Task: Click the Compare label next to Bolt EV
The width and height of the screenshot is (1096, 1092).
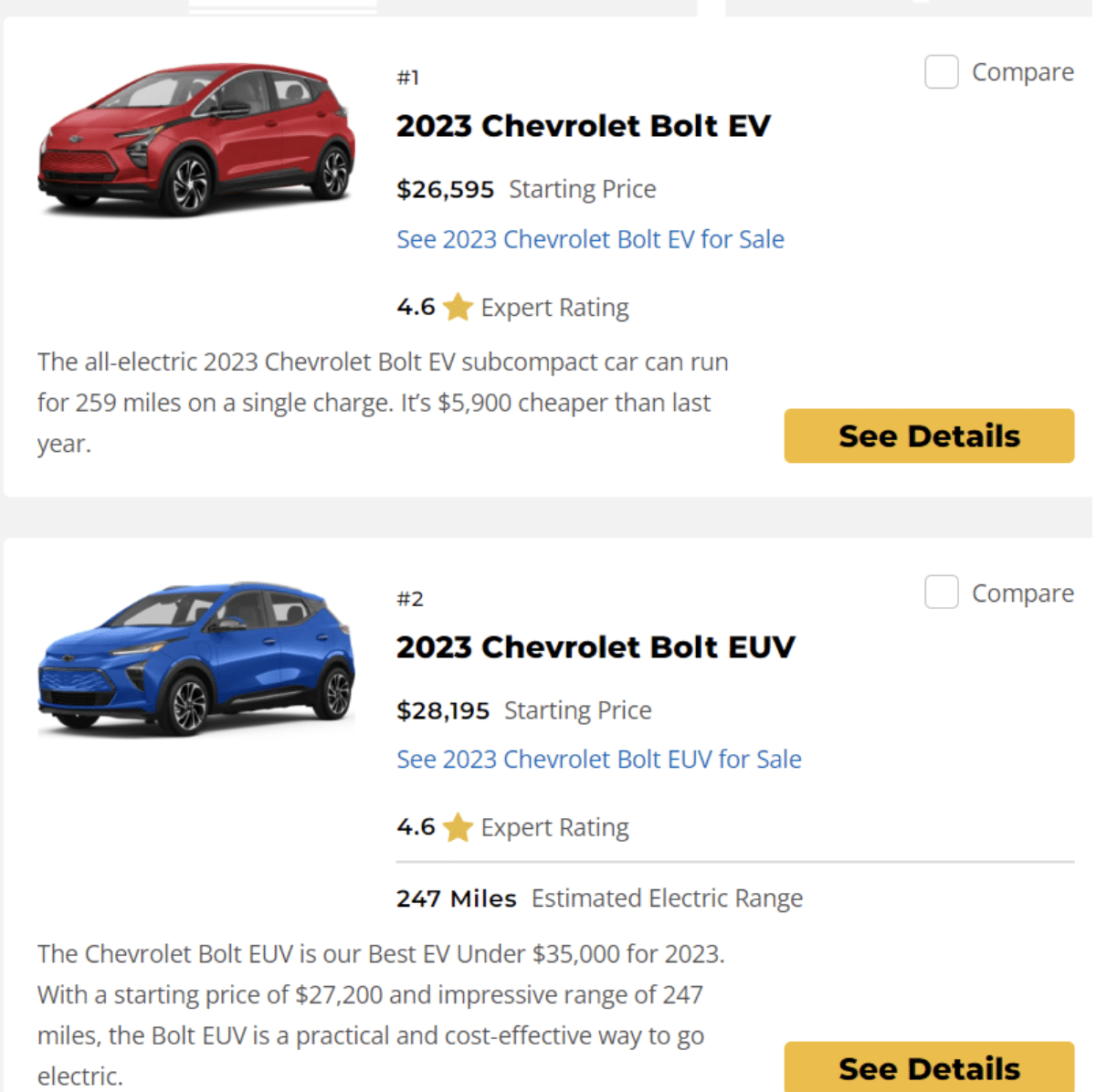Action: [1023, 72]
